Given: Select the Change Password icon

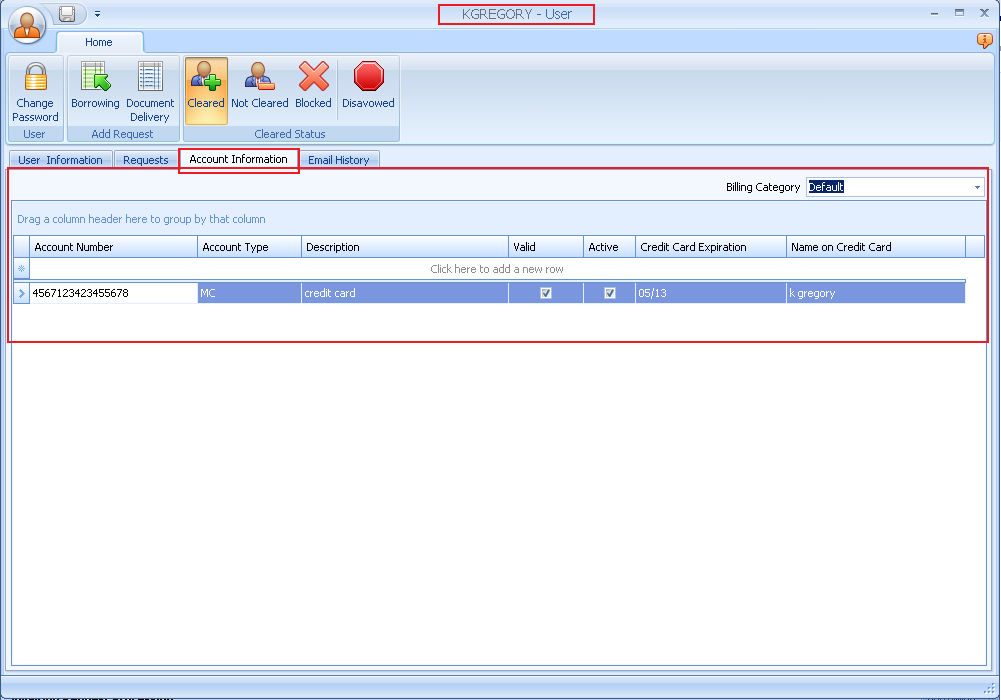Looking at the screenshot, I should coord(35,88).
